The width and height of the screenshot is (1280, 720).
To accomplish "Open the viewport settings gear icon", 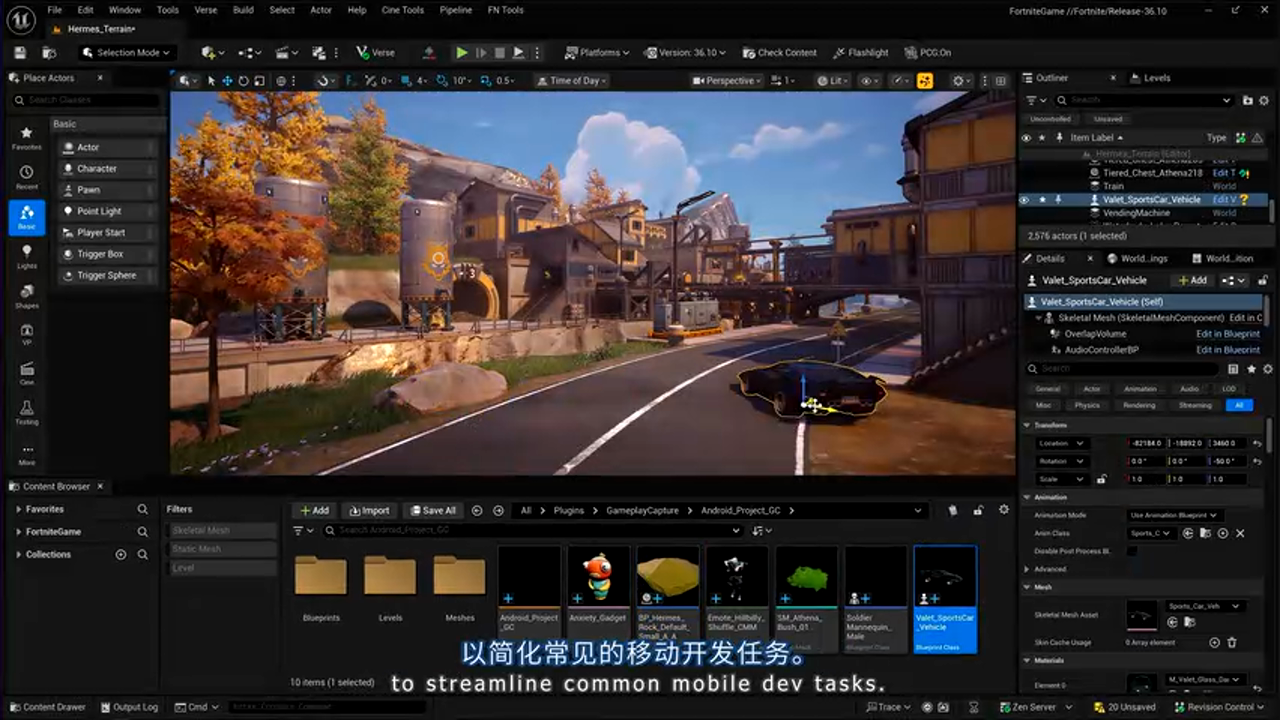I will tap(956, 81).
